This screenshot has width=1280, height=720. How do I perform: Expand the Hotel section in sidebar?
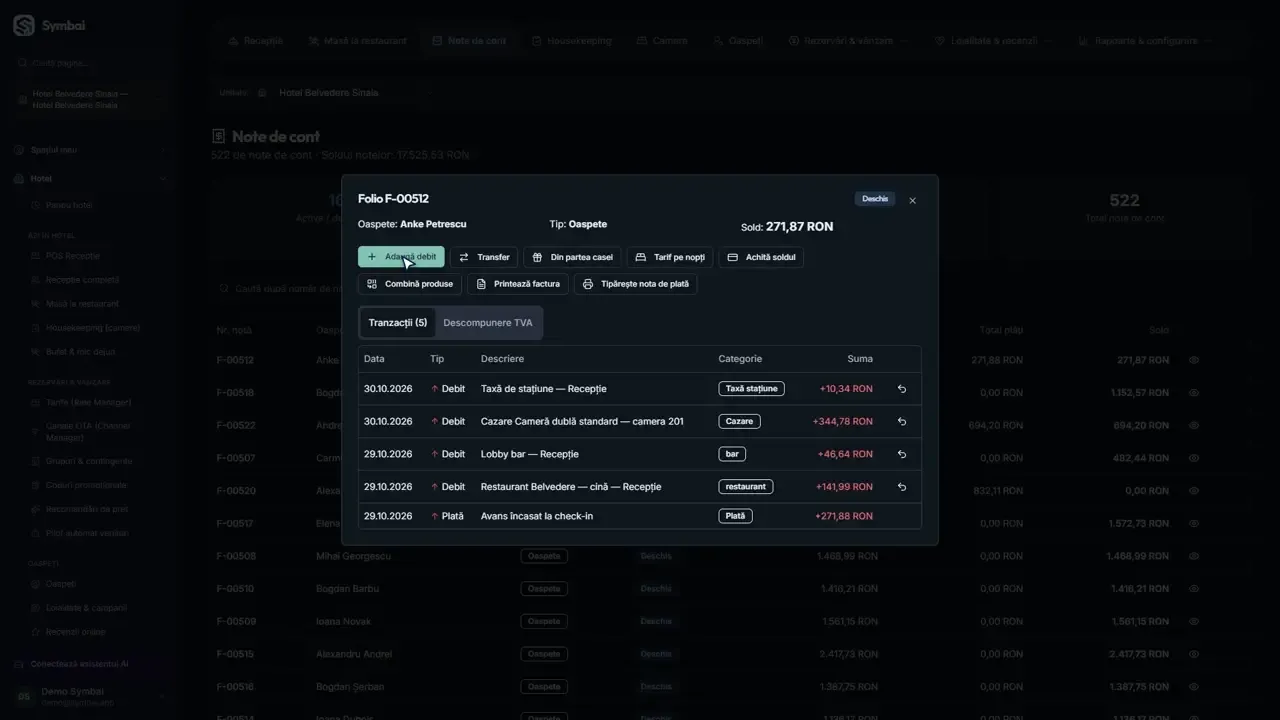click(x=90, y=179)
